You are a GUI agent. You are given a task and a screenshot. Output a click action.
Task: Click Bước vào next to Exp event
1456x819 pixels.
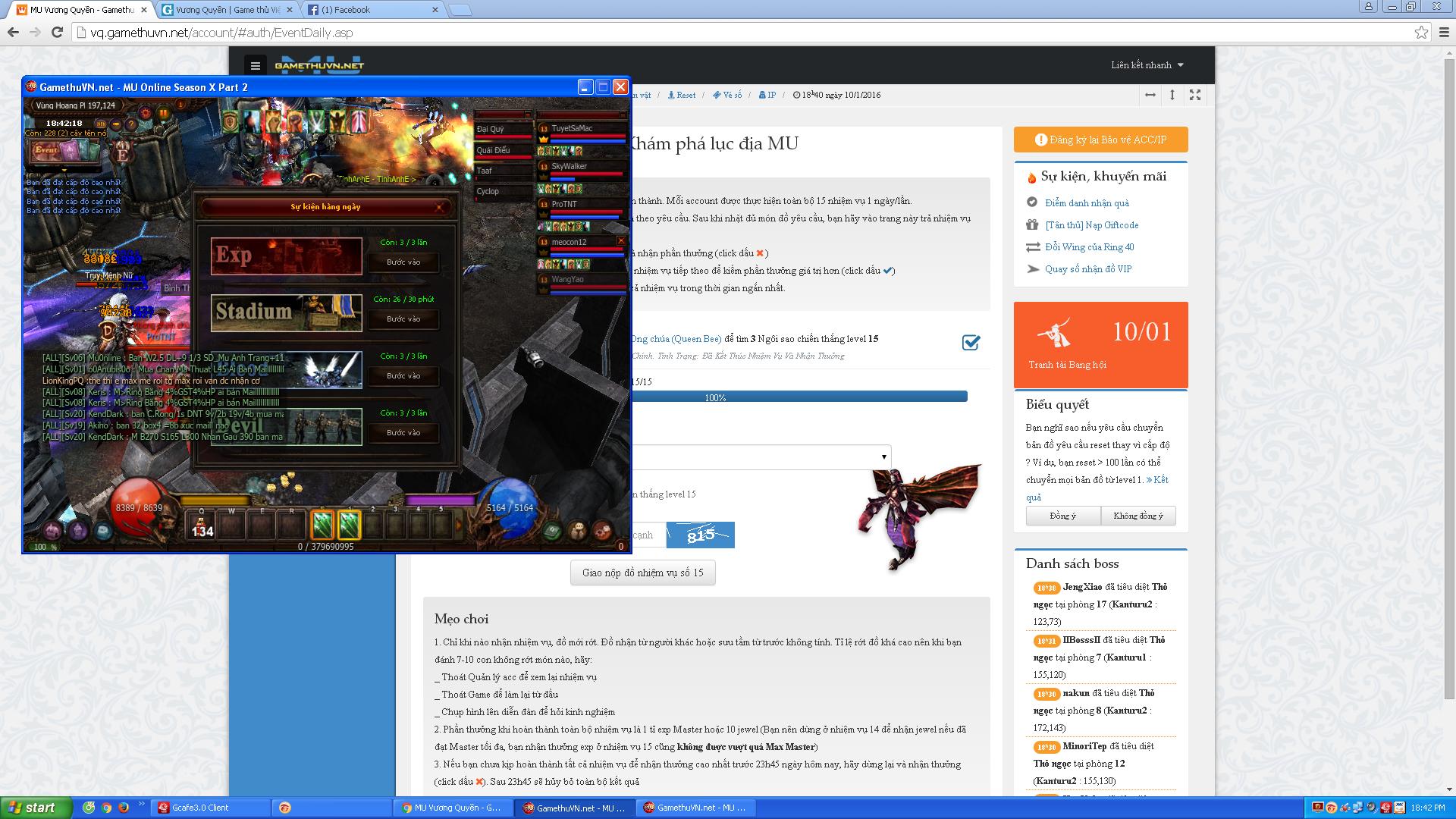[403, 262]
